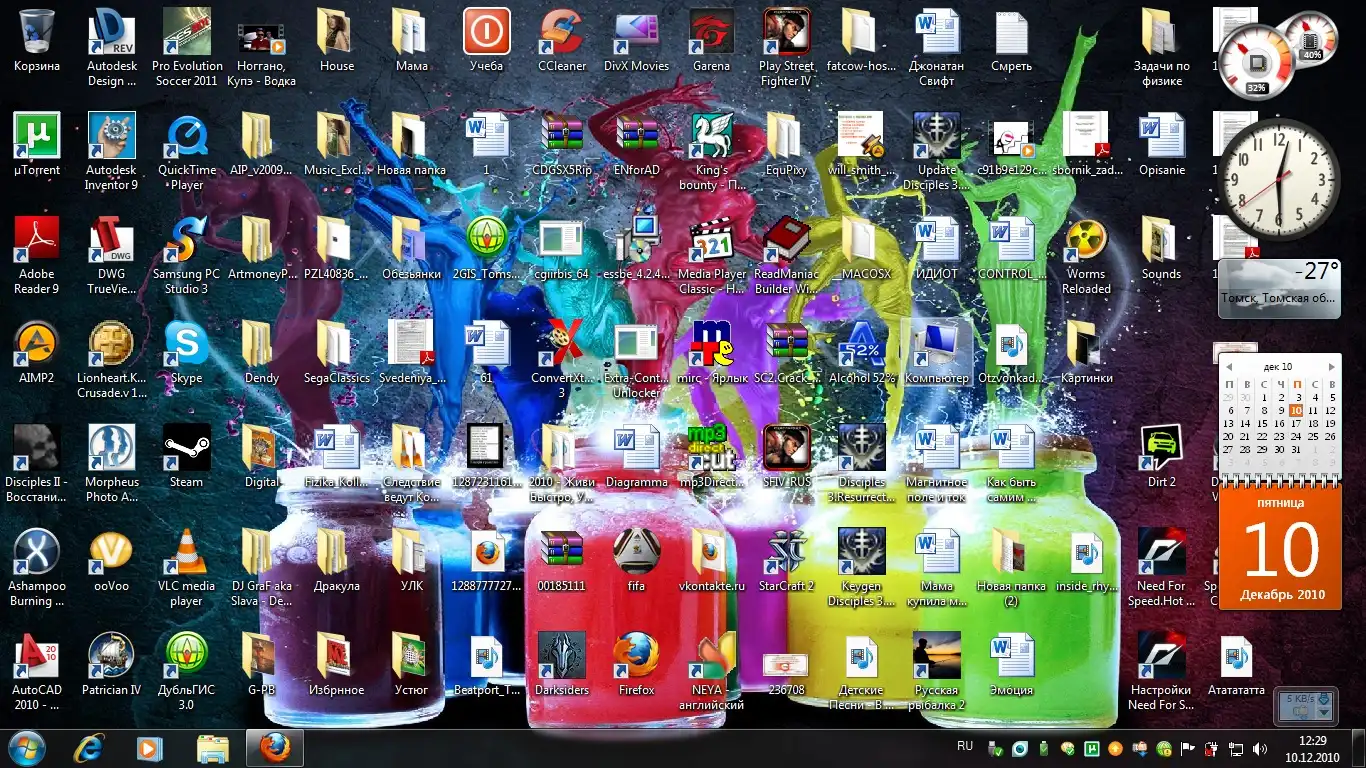Click the QuickTime Player icon
Image resolution: width=1366 pixels, height=768 pixels.
tap(186, 137)
